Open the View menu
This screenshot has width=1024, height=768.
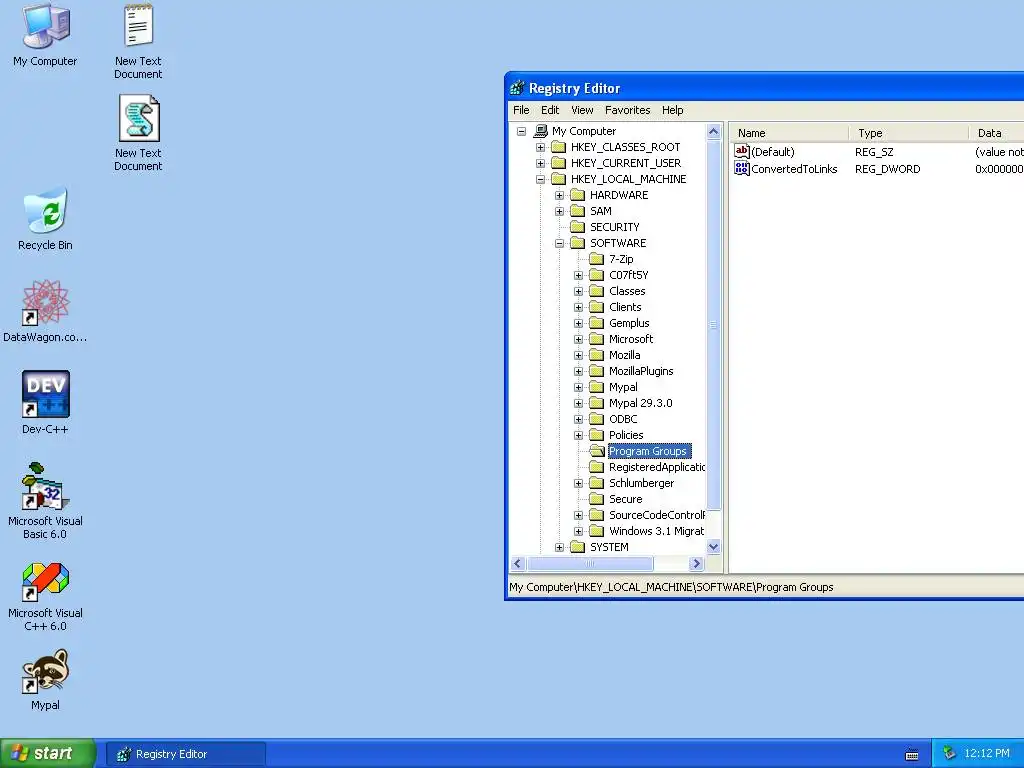[582, 110]
